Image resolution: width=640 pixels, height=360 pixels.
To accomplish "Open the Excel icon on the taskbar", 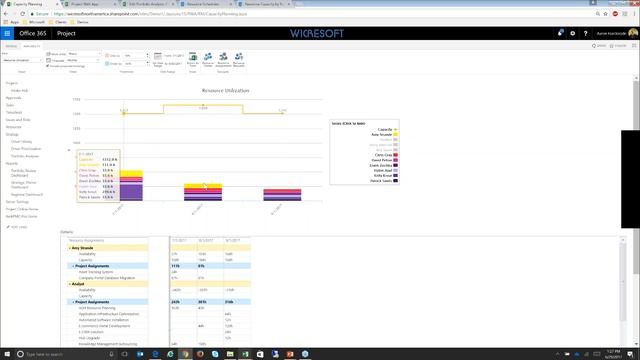I will coord(245,354).
